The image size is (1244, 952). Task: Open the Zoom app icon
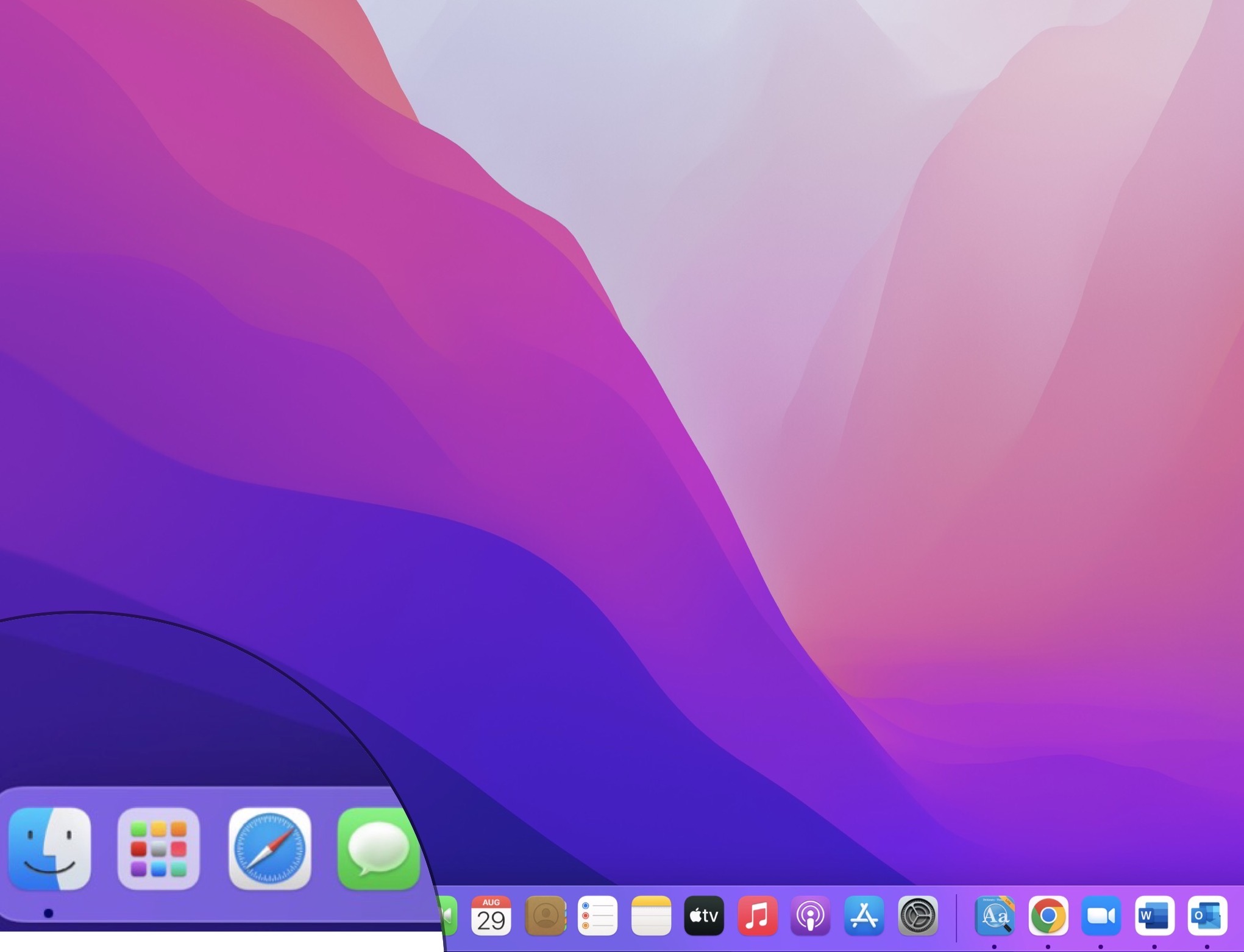(x=1101, y=915)
